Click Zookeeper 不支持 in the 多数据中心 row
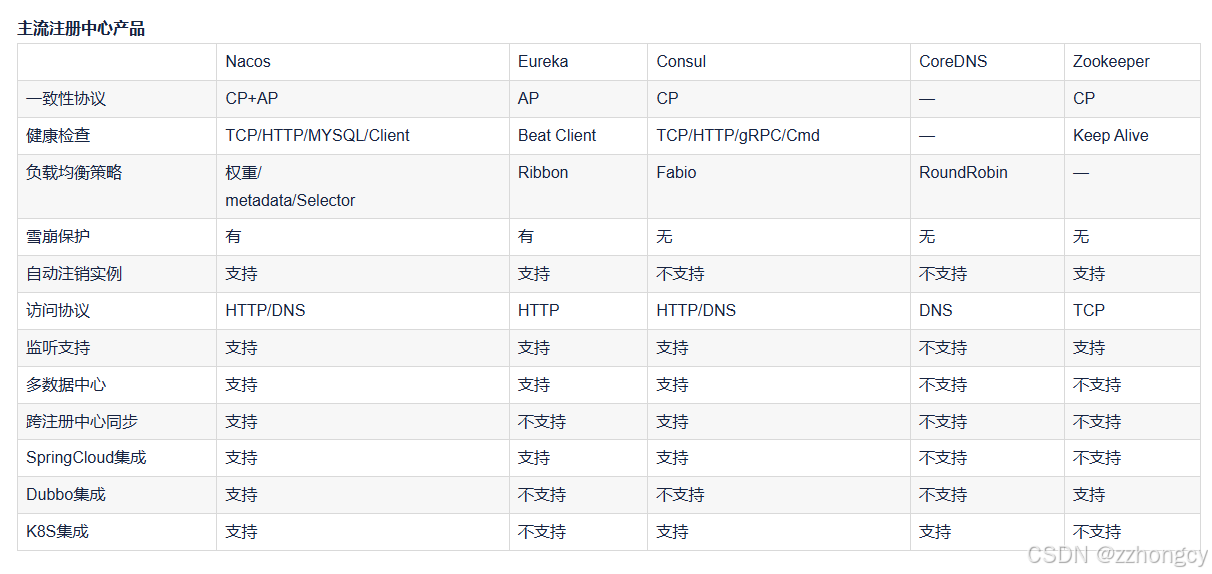The width and height of the screenshot is (1212, 574). [x=1097, y=385]
